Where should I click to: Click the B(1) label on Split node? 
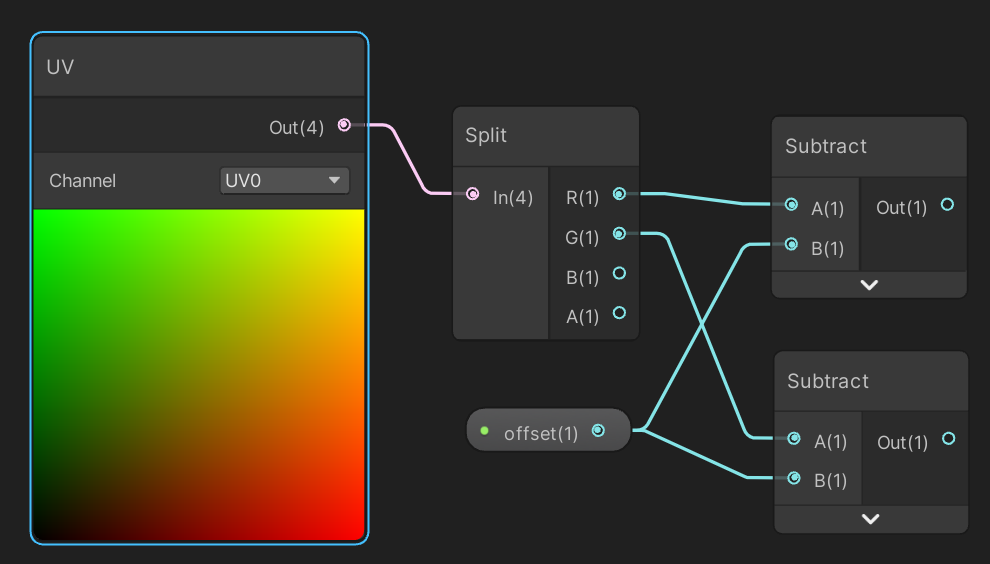click(x=582, y=277)
